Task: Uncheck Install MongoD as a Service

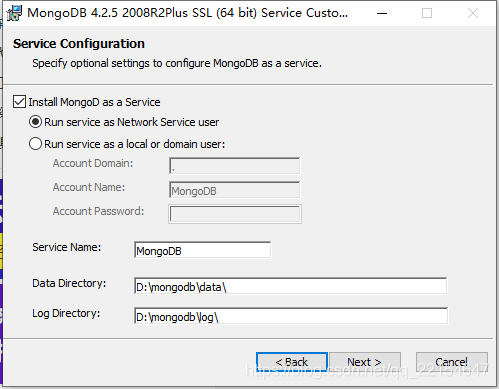Action: coord(19,102)
